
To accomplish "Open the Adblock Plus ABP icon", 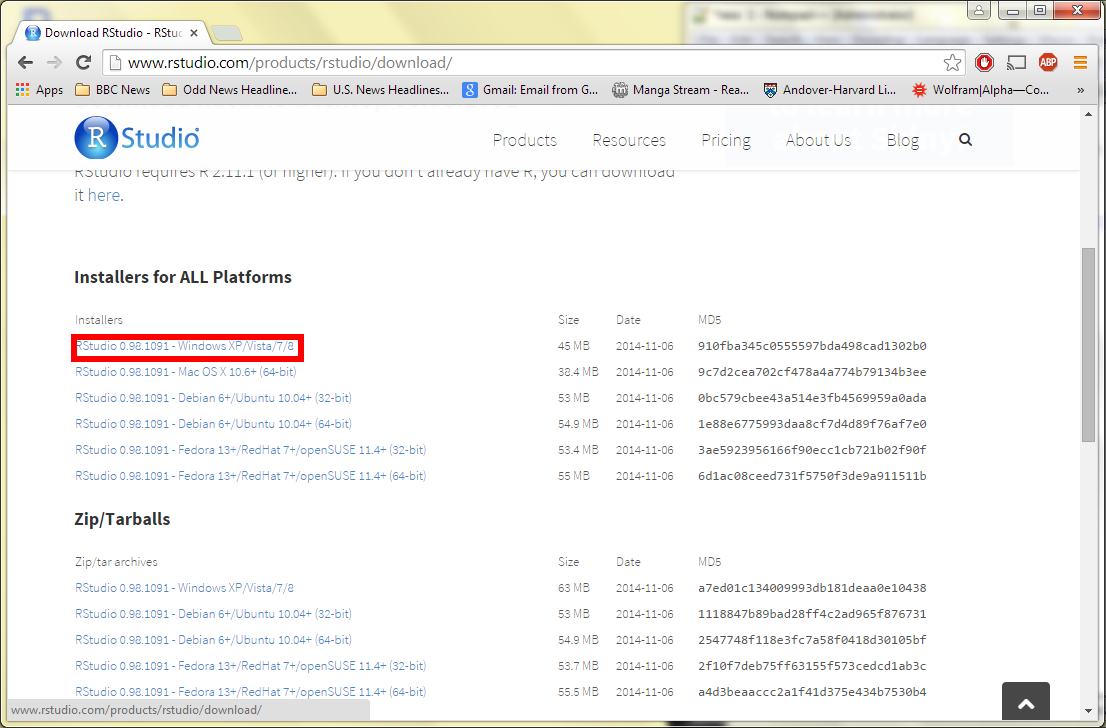I will click(x=1048, y=63).
